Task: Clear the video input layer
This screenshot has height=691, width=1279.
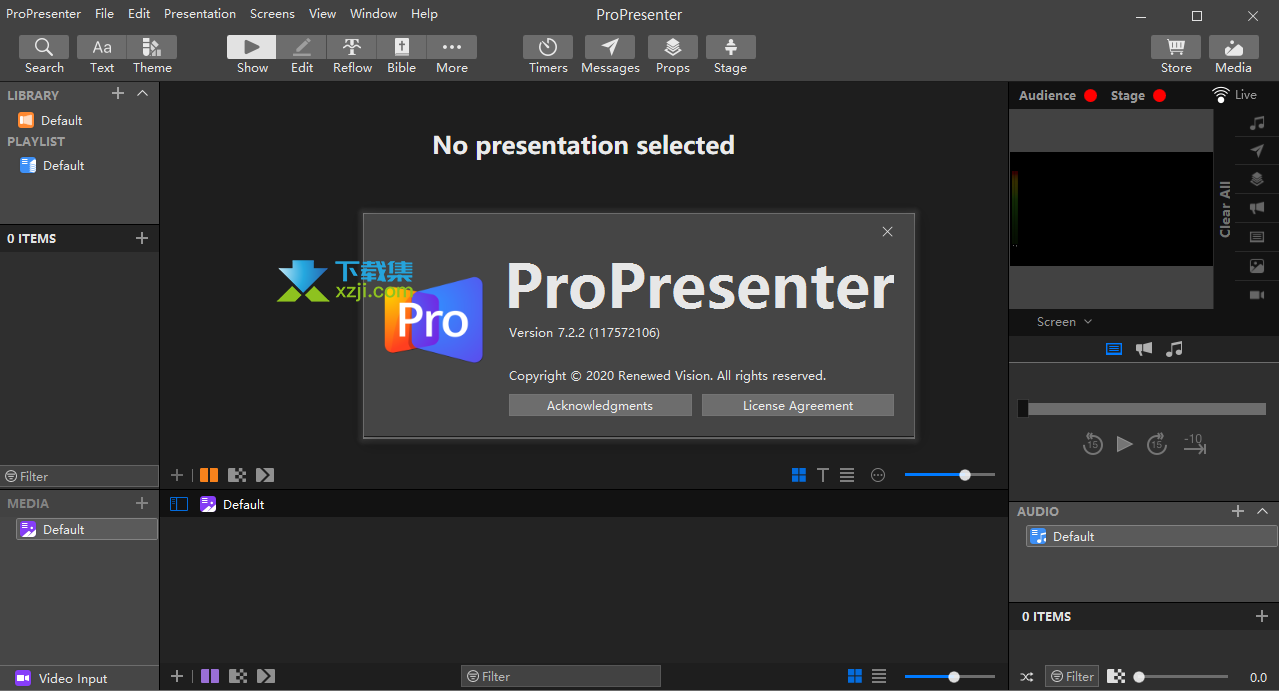Action: (x=1257, y=296)
